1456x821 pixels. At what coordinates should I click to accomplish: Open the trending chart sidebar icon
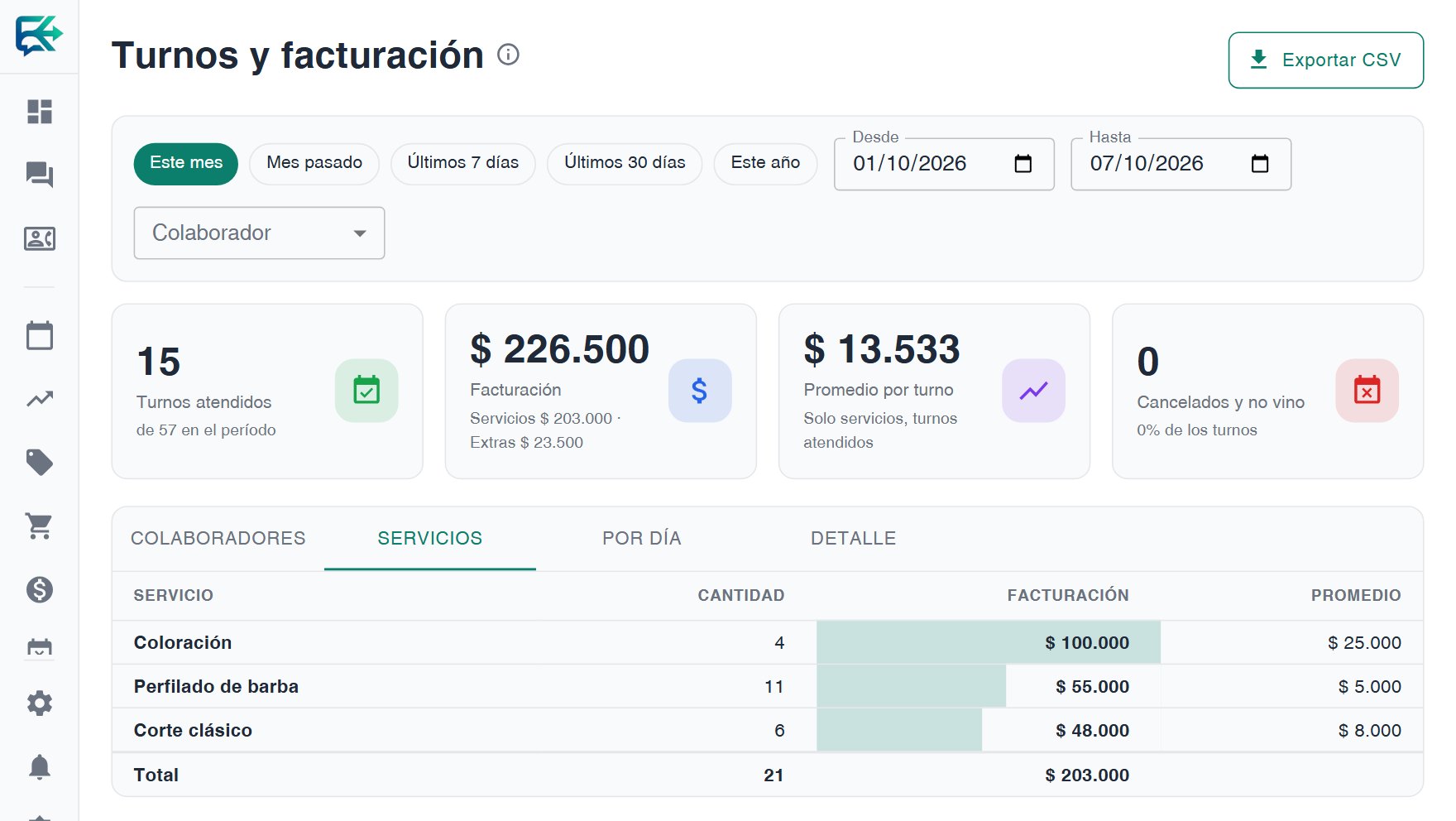click(x=40, y=399)
